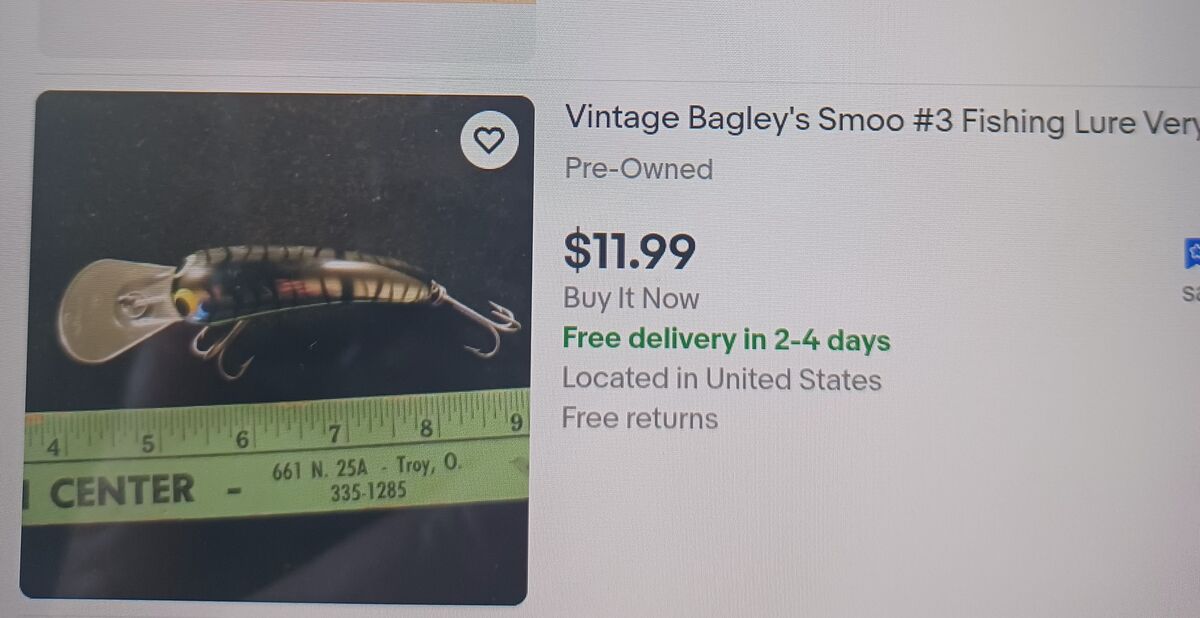The height and width of the screenshot is (618, 1200).
Task: Click the yellow eye of the lure
Action: 185,300
